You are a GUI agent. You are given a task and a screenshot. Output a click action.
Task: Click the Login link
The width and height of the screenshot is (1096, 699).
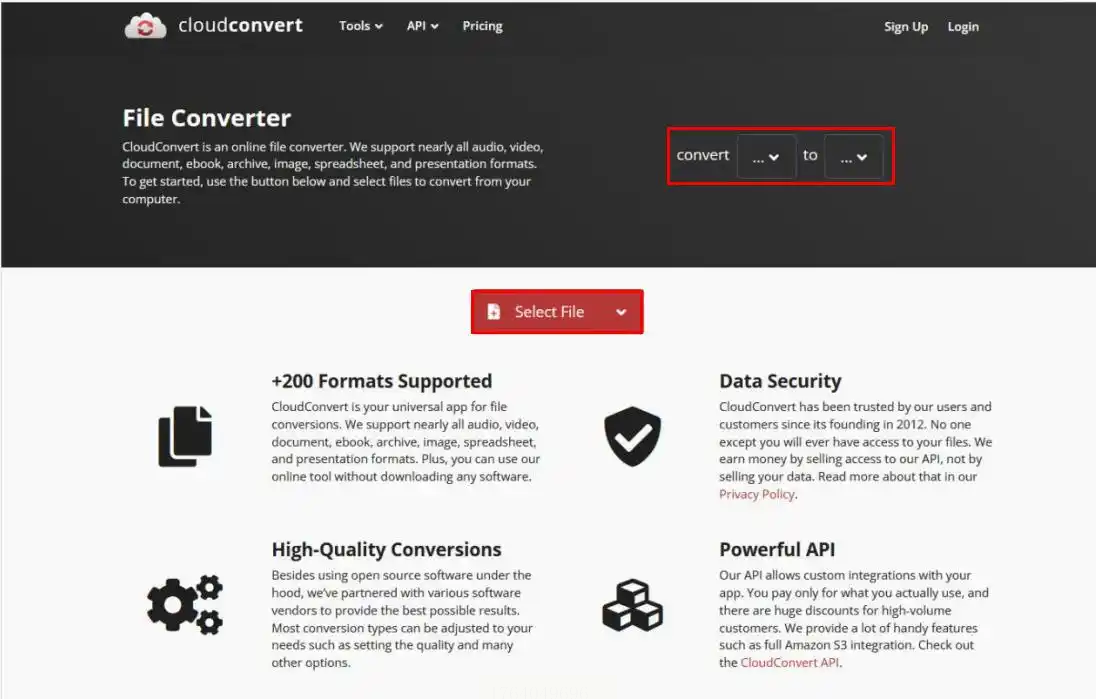tap(963, 27)
